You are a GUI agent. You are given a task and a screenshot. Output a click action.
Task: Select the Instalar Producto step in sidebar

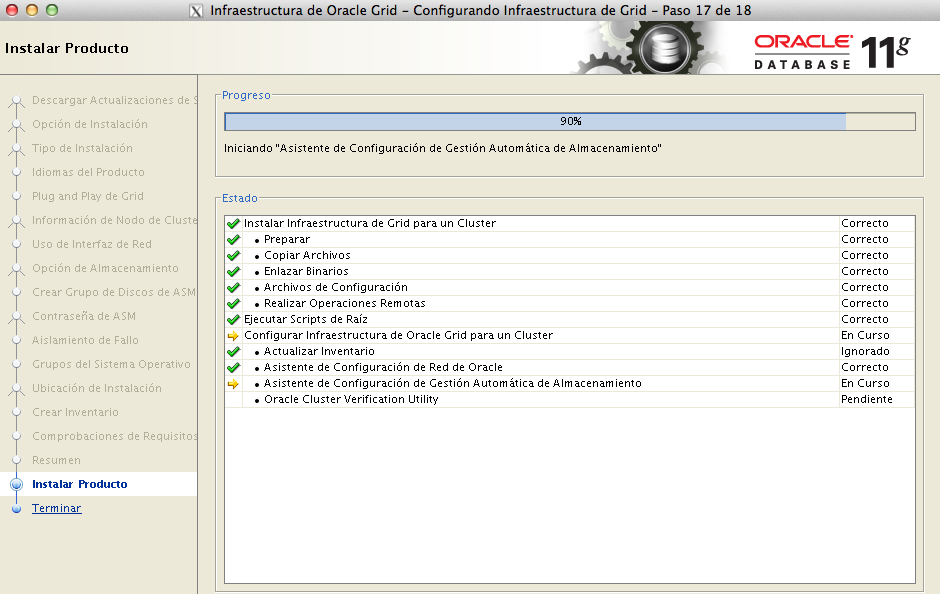coord(79,484)
